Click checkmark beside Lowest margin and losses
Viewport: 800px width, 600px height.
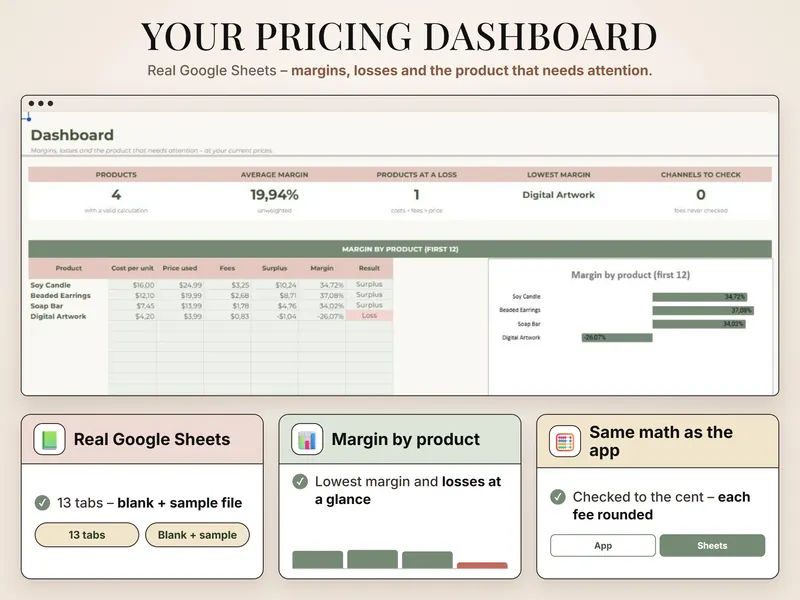(x=300, y=482)
